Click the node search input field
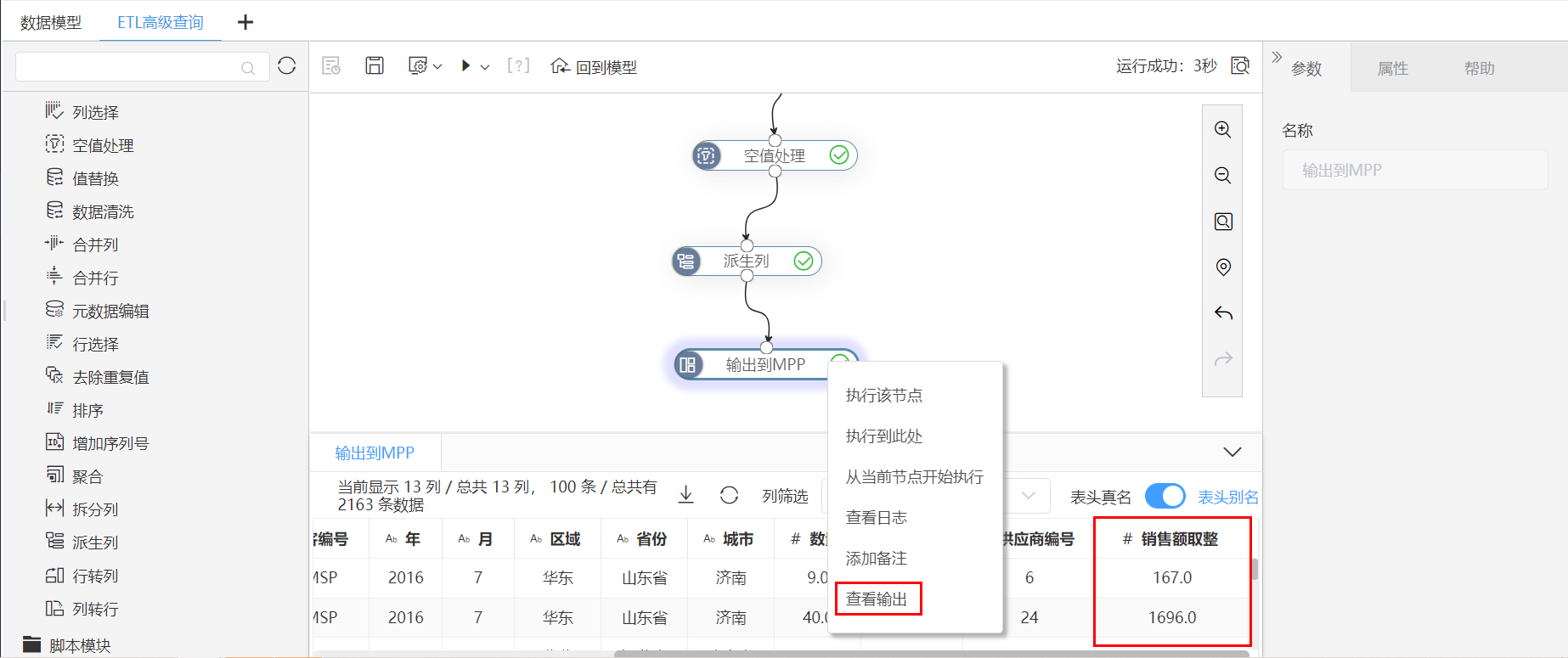1568x658 pixels. (x=142, y=66)
